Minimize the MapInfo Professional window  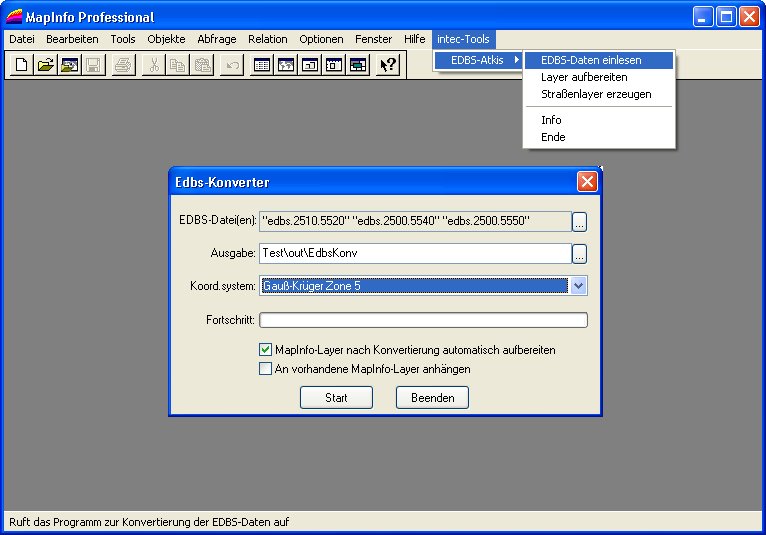coord(702,17)
